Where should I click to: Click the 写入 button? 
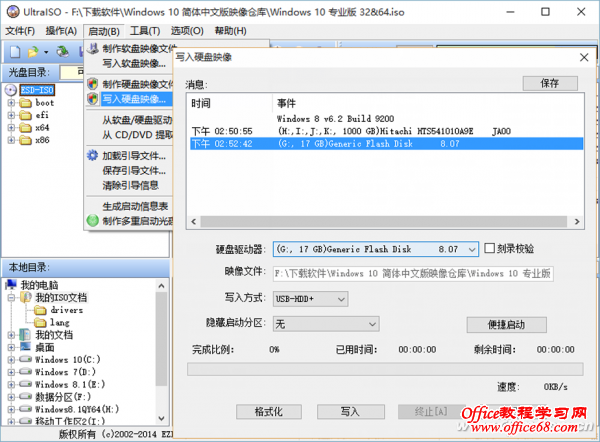coord(351,412)
